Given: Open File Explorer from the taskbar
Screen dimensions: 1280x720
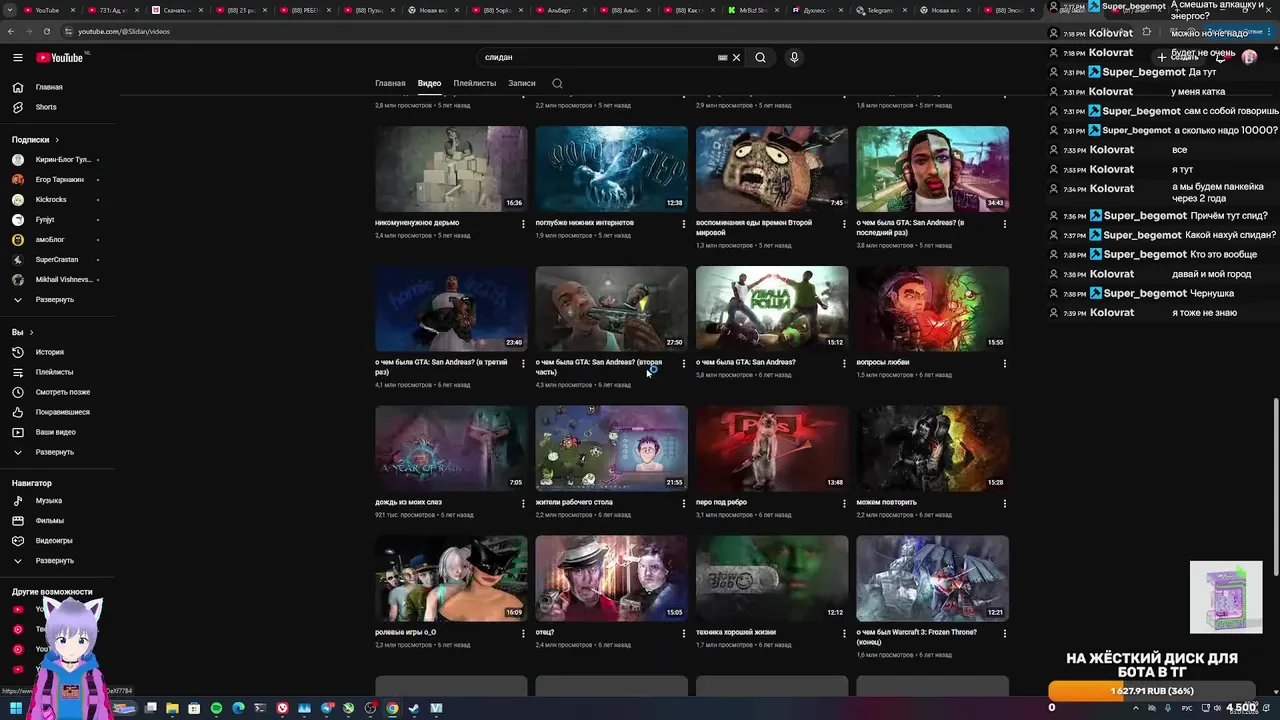Looking at the screenshot, I should (x=173, y=708).
